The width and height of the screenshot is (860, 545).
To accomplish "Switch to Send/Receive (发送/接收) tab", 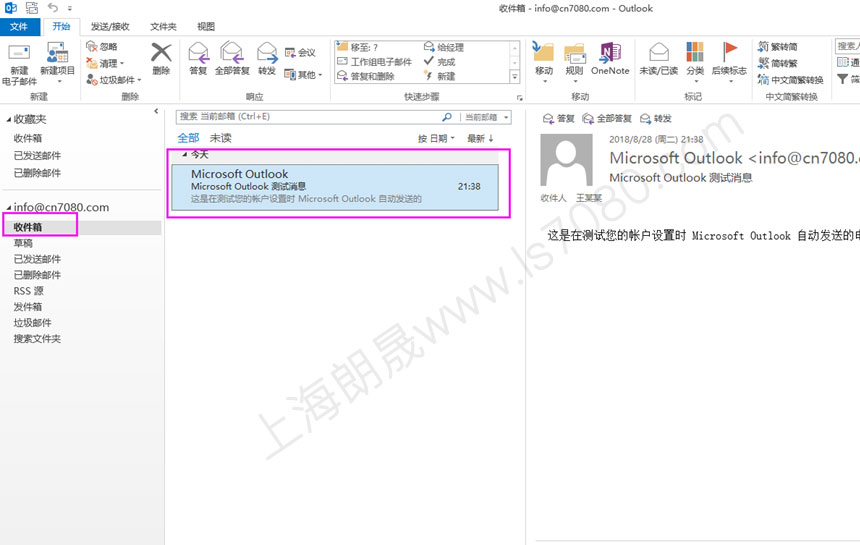I will [110, 26].
